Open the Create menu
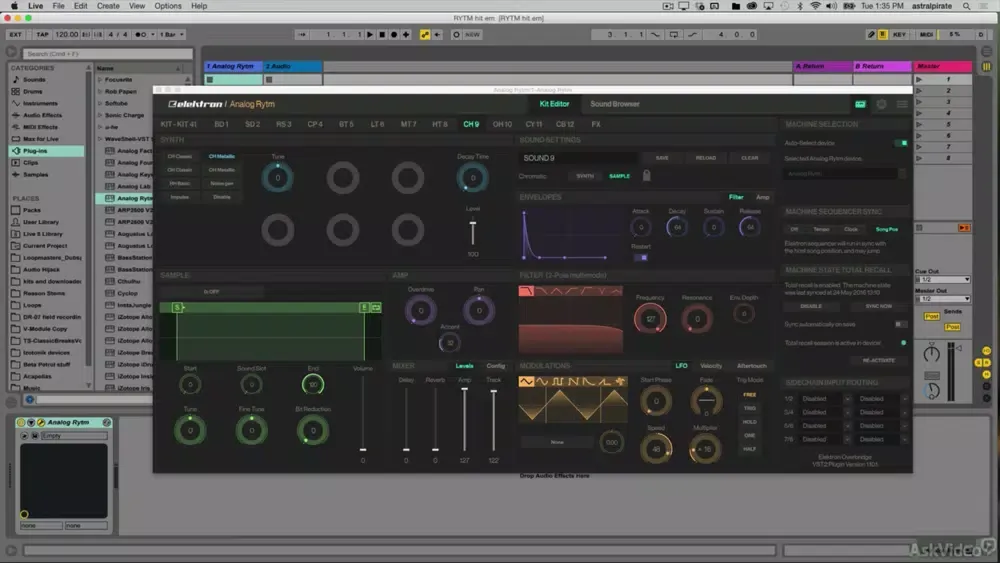The width and height of the screenshot is (1000, 563). click(108, 6)
